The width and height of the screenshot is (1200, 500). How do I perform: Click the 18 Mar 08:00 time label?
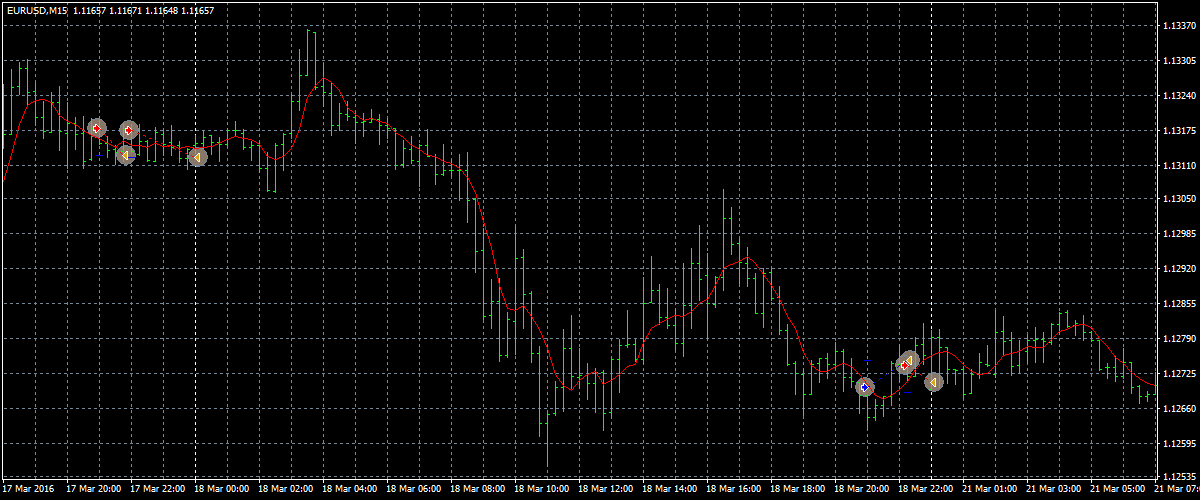pos(478,490)
